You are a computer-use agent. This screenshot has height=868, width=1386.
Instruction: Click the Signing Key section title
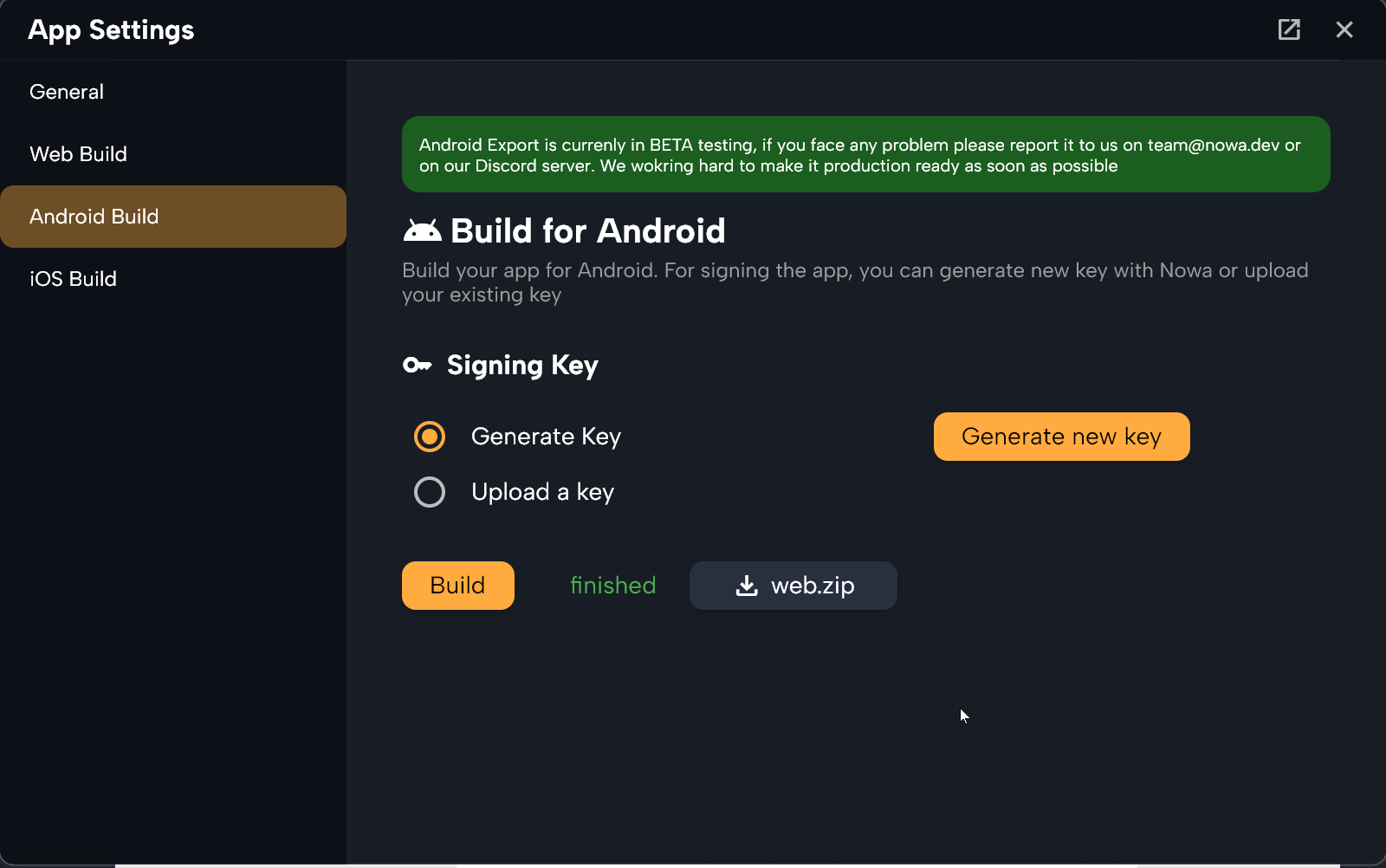(x=522, y=366)
